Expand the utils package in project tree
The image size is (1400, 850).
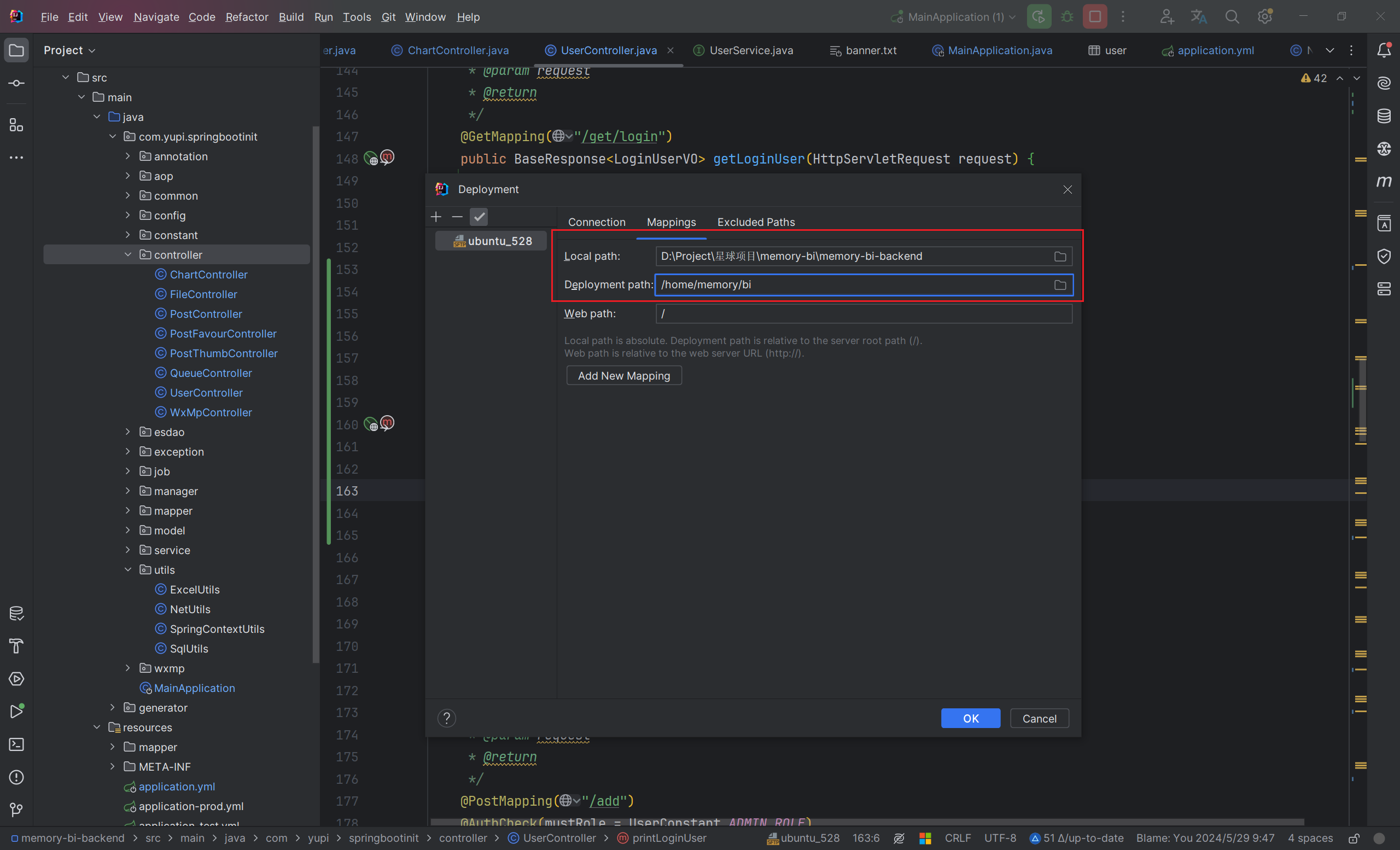tap(130, 569)
